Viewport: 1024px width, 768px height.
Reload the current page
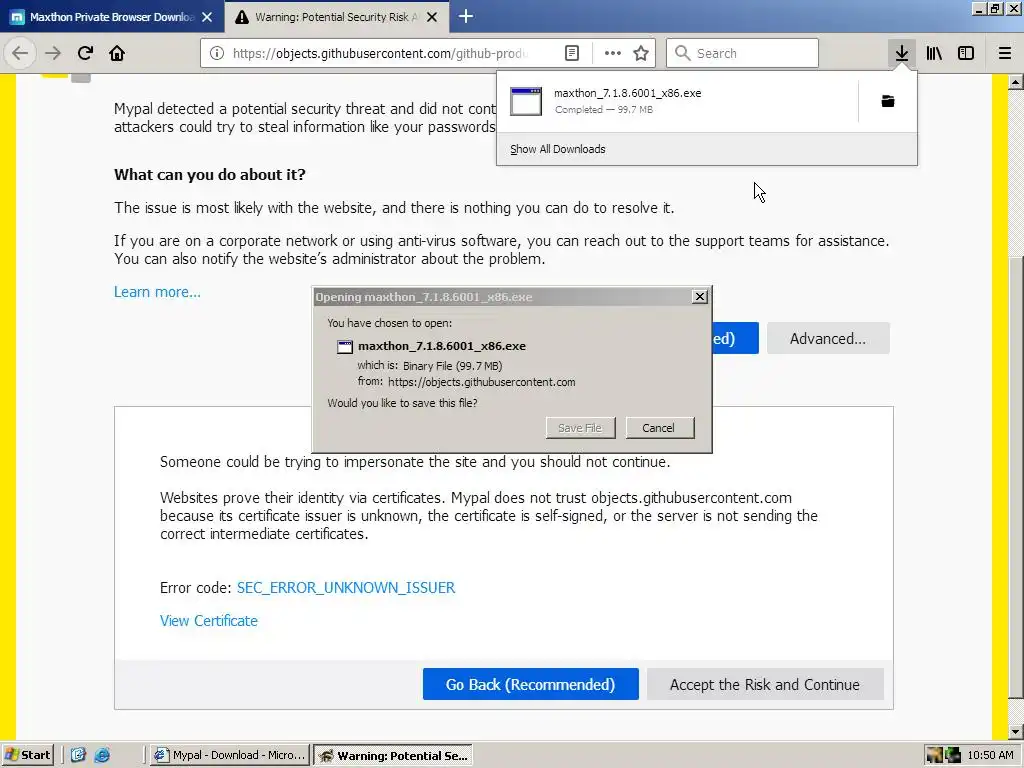[85, 53]
